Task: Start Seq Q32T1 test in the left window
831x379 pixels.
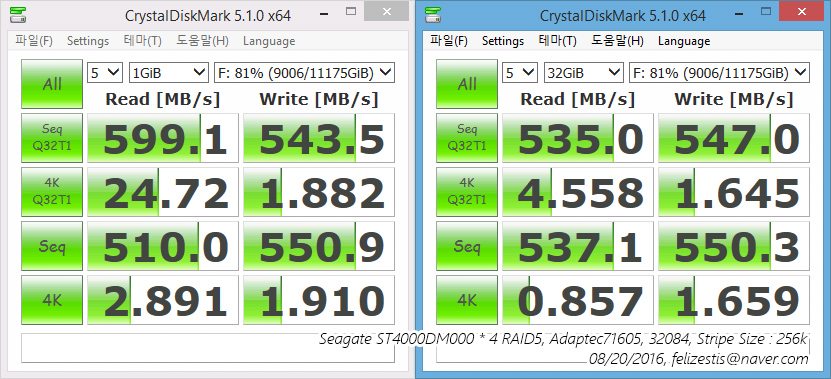Action: click(x=52, y=138)
